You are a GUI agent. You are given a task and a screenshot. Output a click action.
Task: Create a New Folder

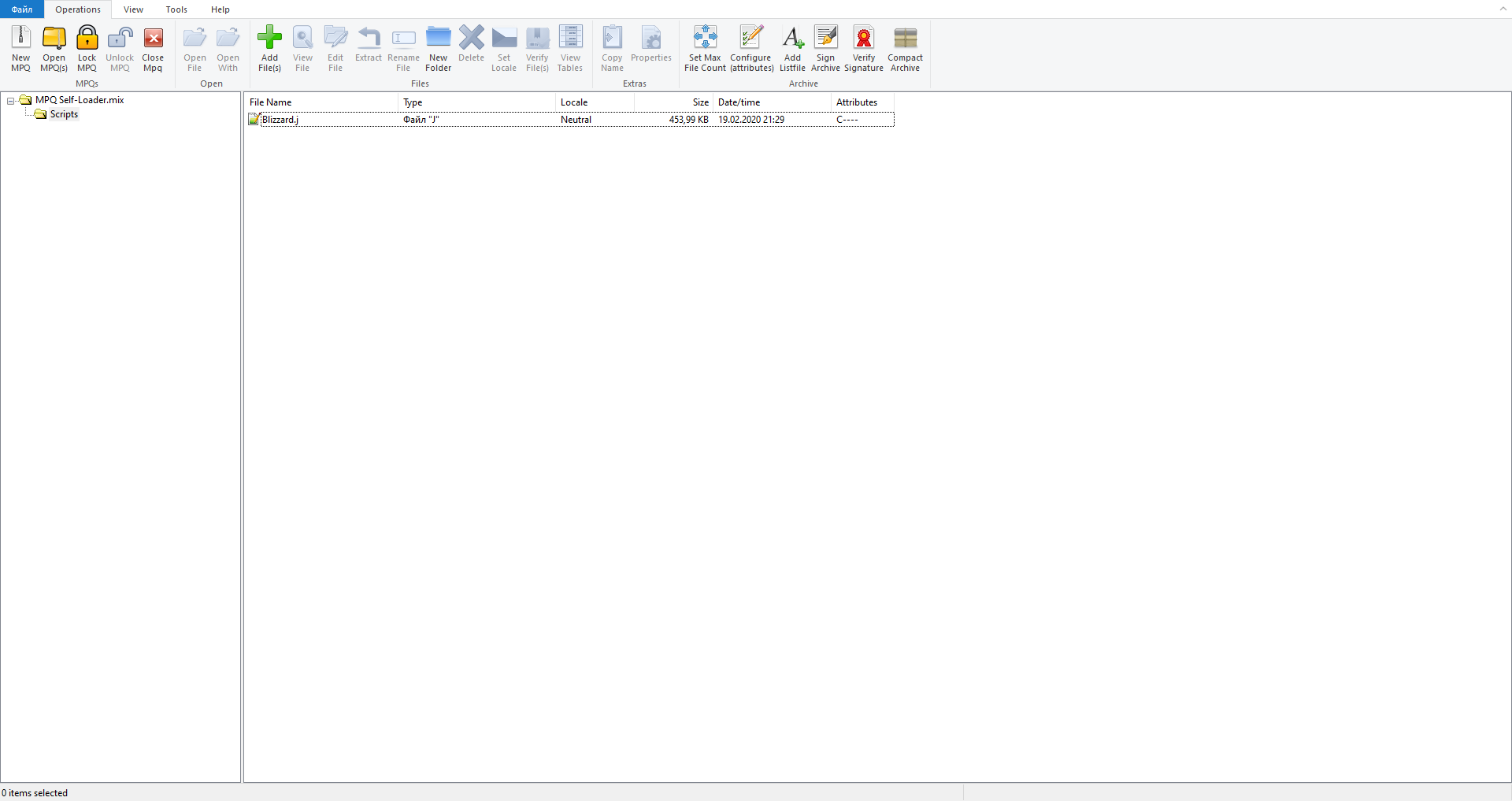(x=438, y=49)
